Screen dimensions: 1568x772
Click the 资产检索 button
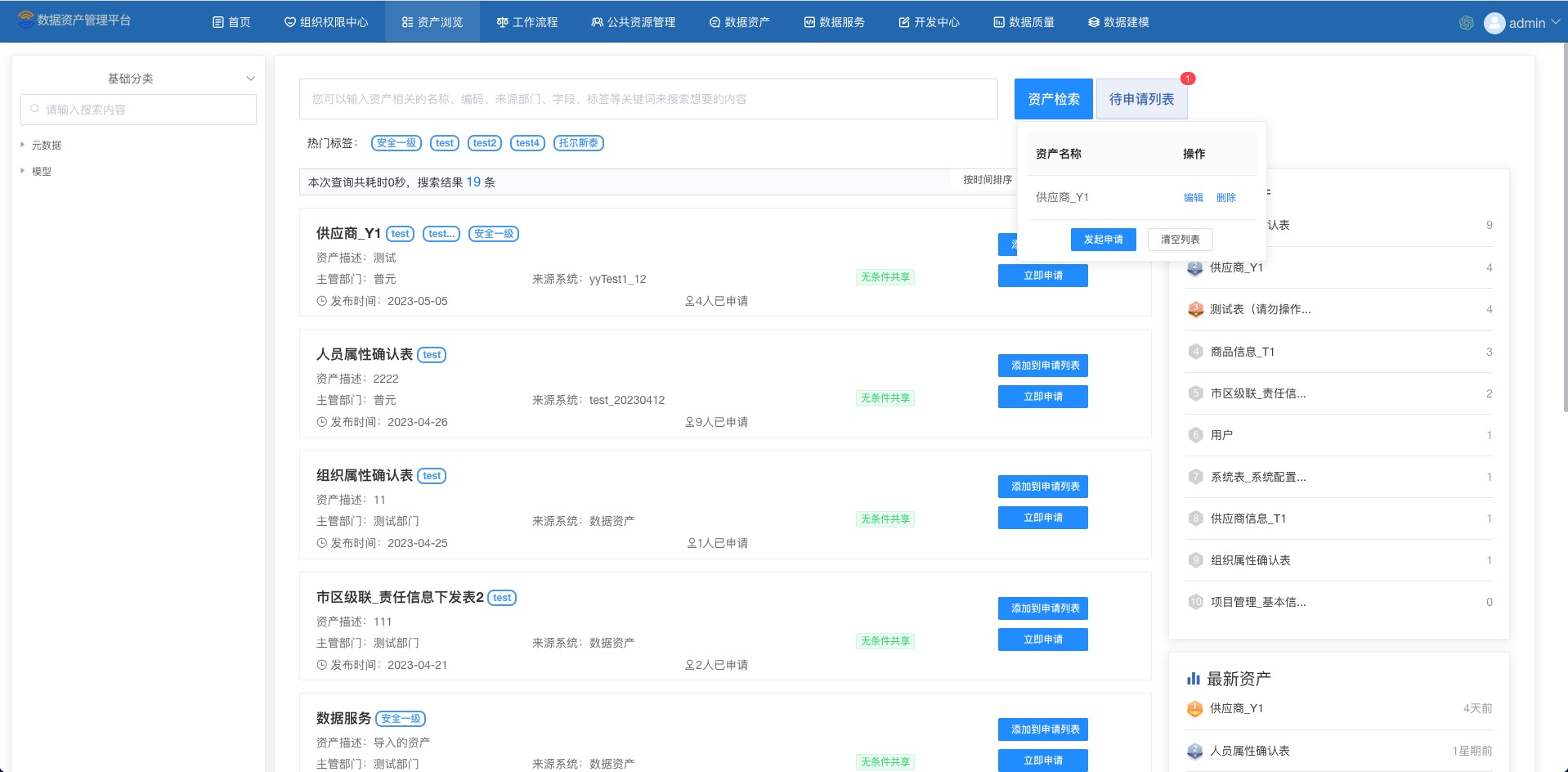pos(1053,99)
